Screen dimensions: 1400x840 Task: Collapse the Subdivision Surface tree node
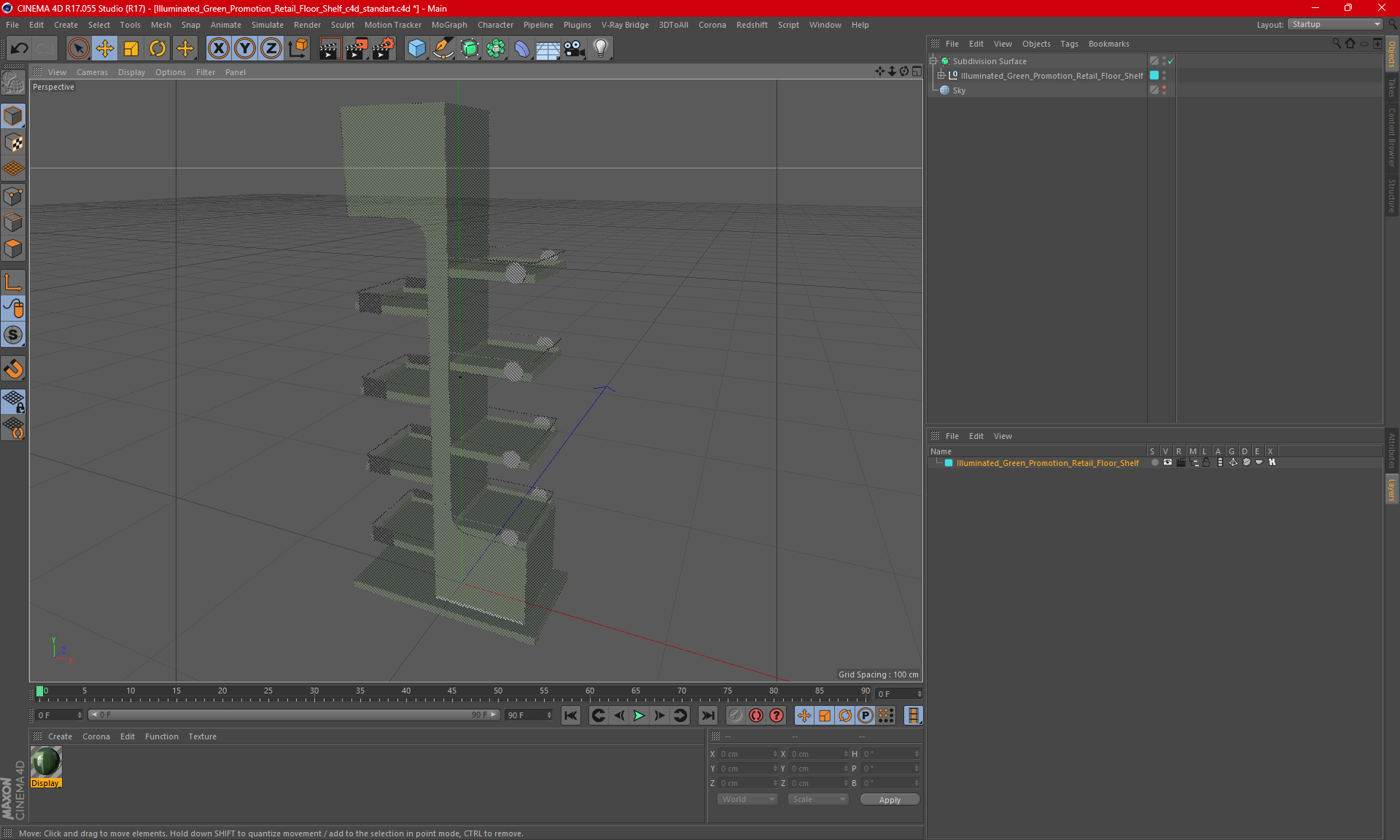point(933,61)
